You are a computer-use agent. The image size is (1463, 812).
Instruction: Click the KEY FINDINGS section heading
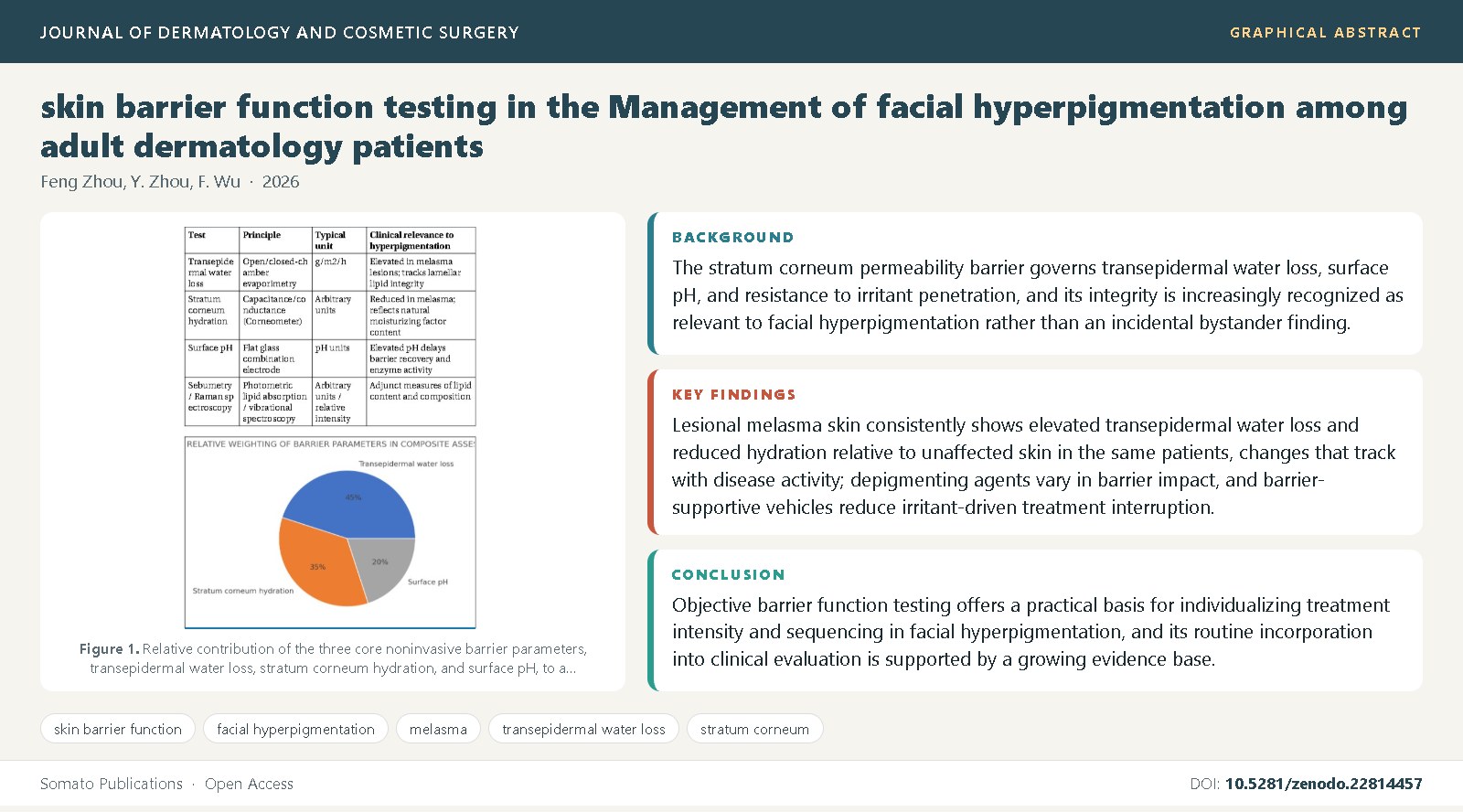733,395
